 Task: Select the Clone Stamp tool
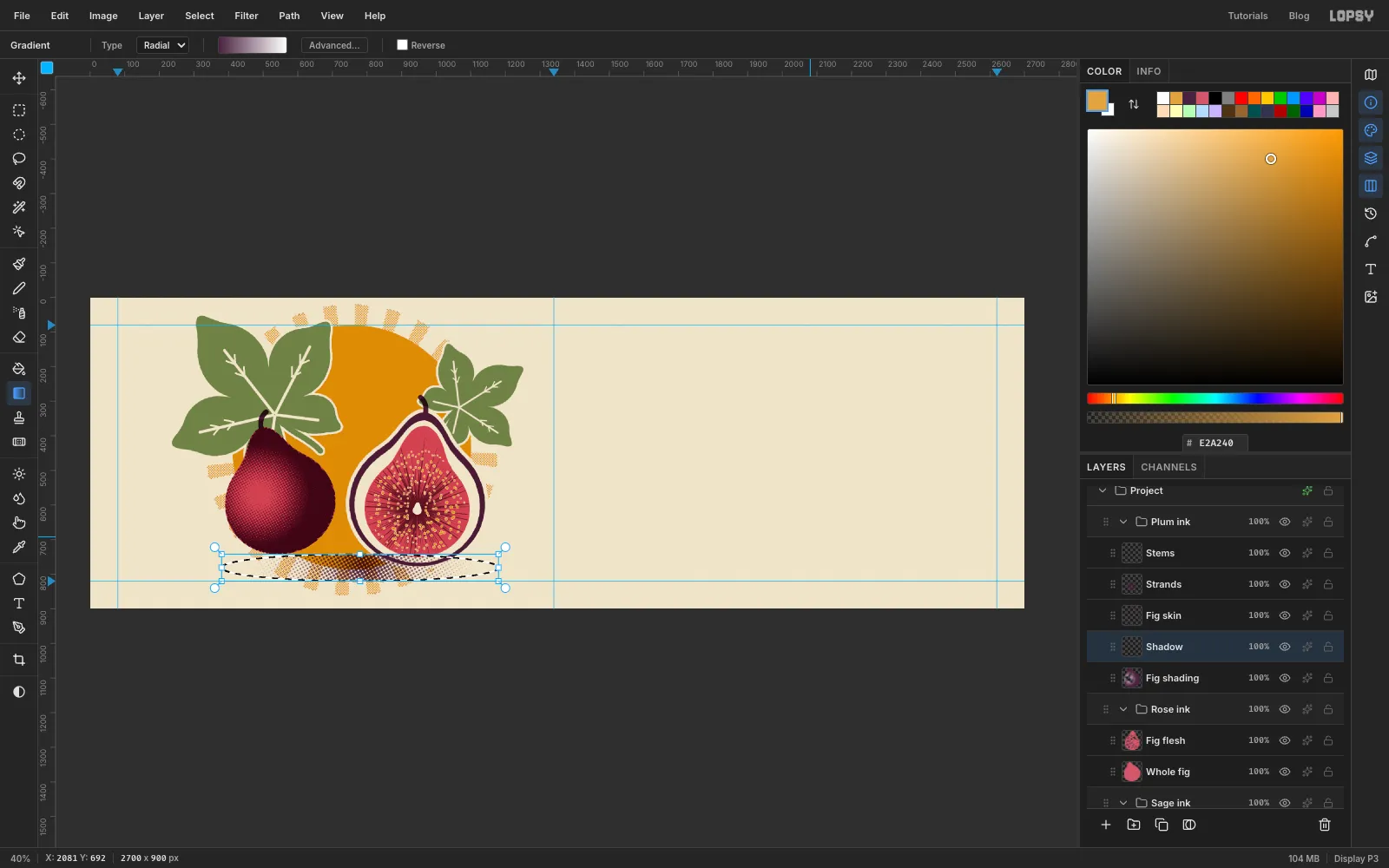click(x=19, y=418)
